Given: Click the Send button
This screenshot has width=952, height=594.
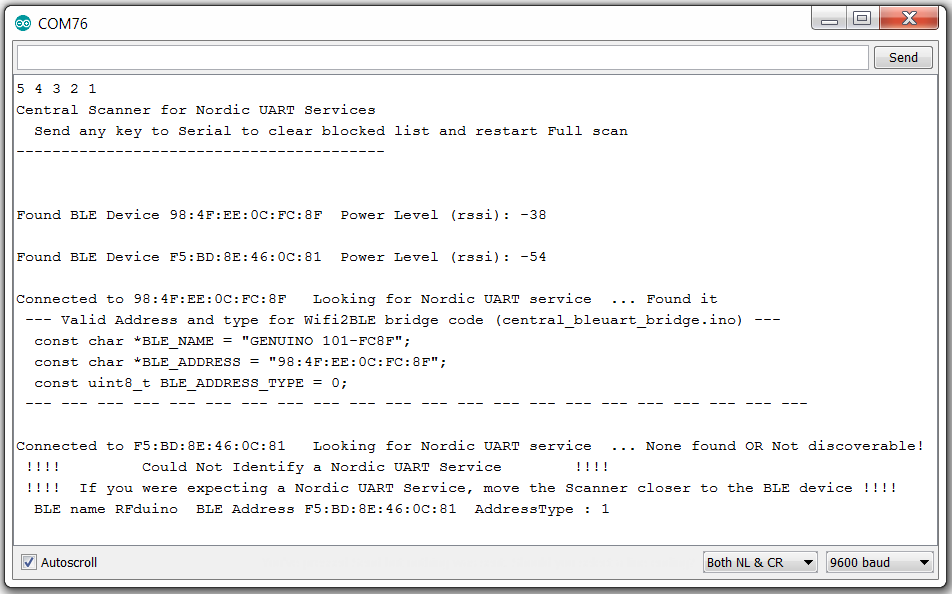Looking at the screenshot, I should [903, 58].
